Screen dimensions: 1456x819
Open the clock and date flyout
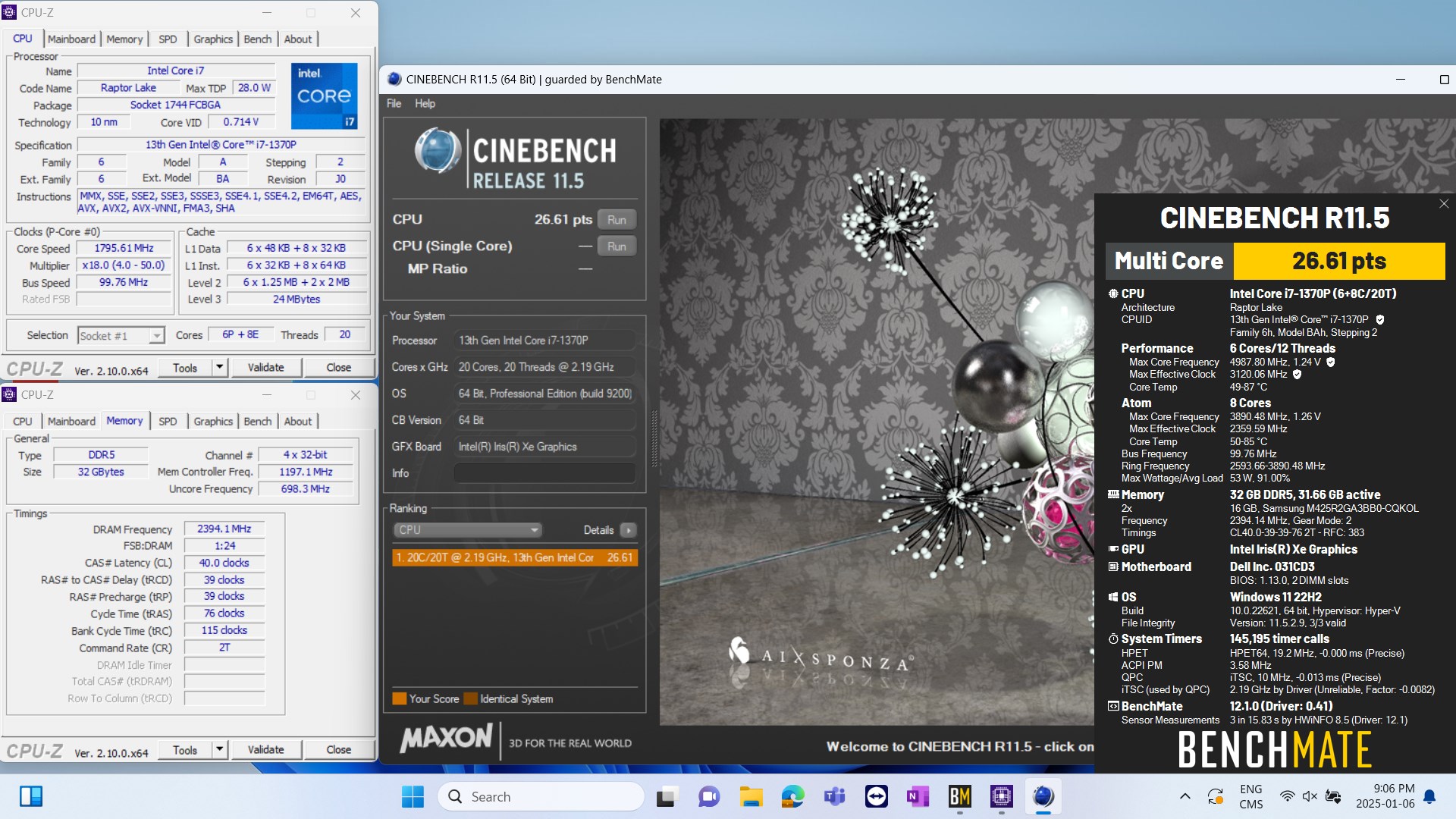click(1385, 796)
